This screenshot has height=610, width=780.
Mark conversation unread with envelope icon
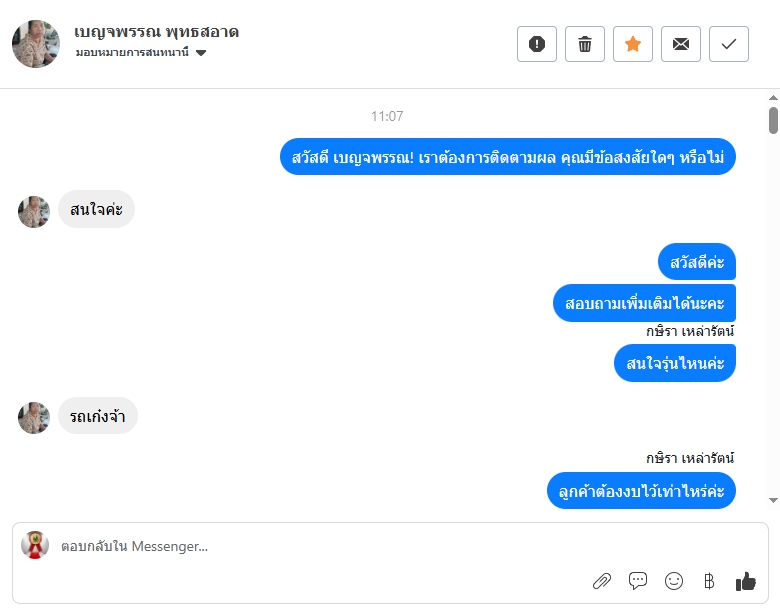[681, 44]
